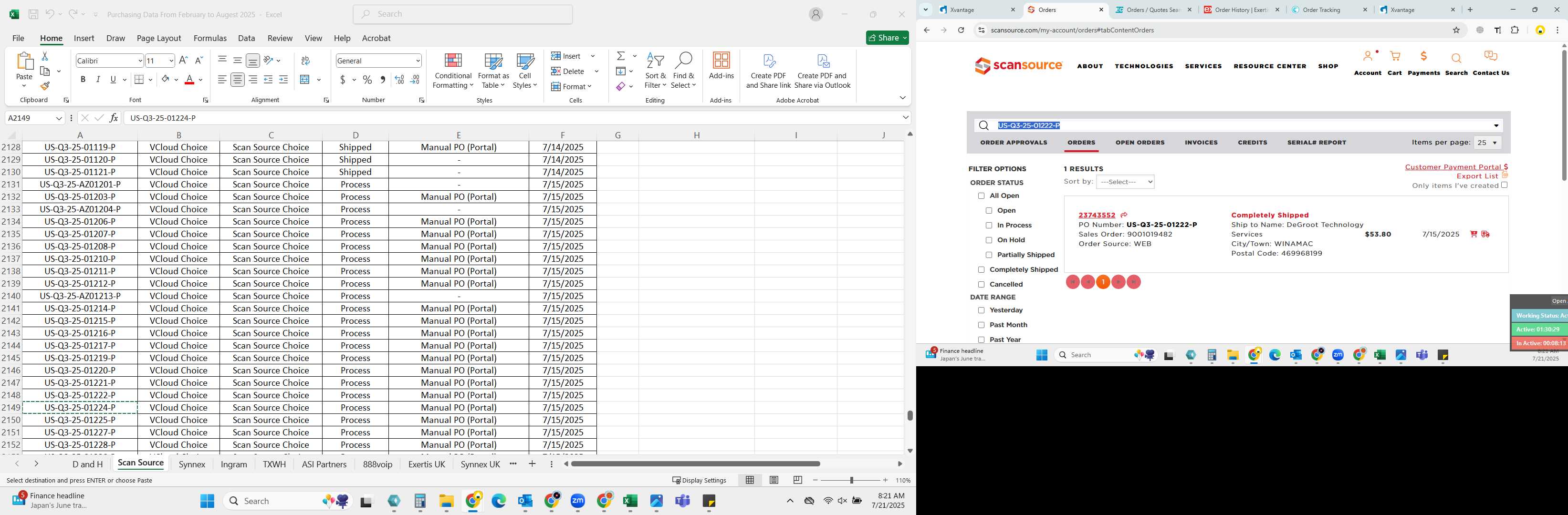Check the In Process filter
The image size is (1568, 515).
(x=989, y=226)
